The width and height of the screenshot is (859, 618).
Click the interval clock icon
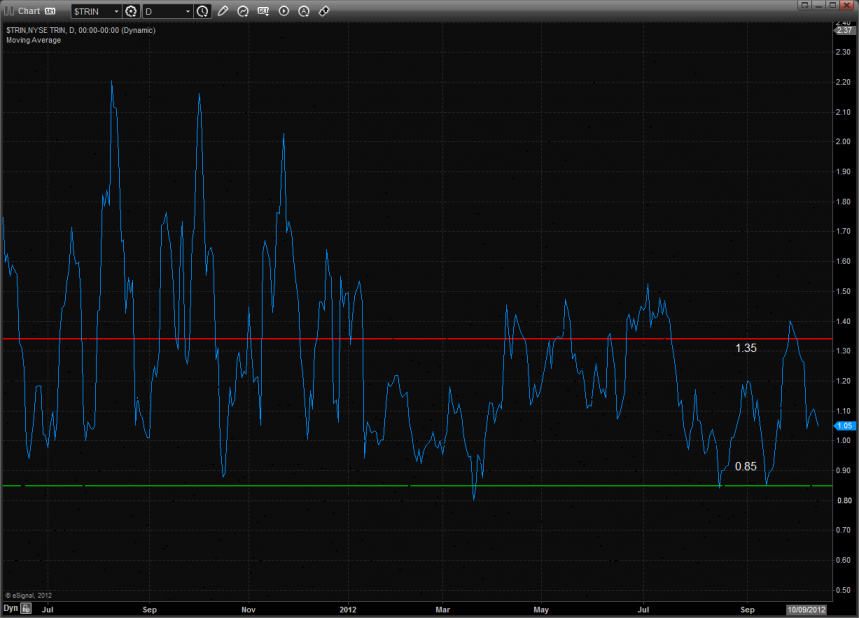(x=203, y=11)
